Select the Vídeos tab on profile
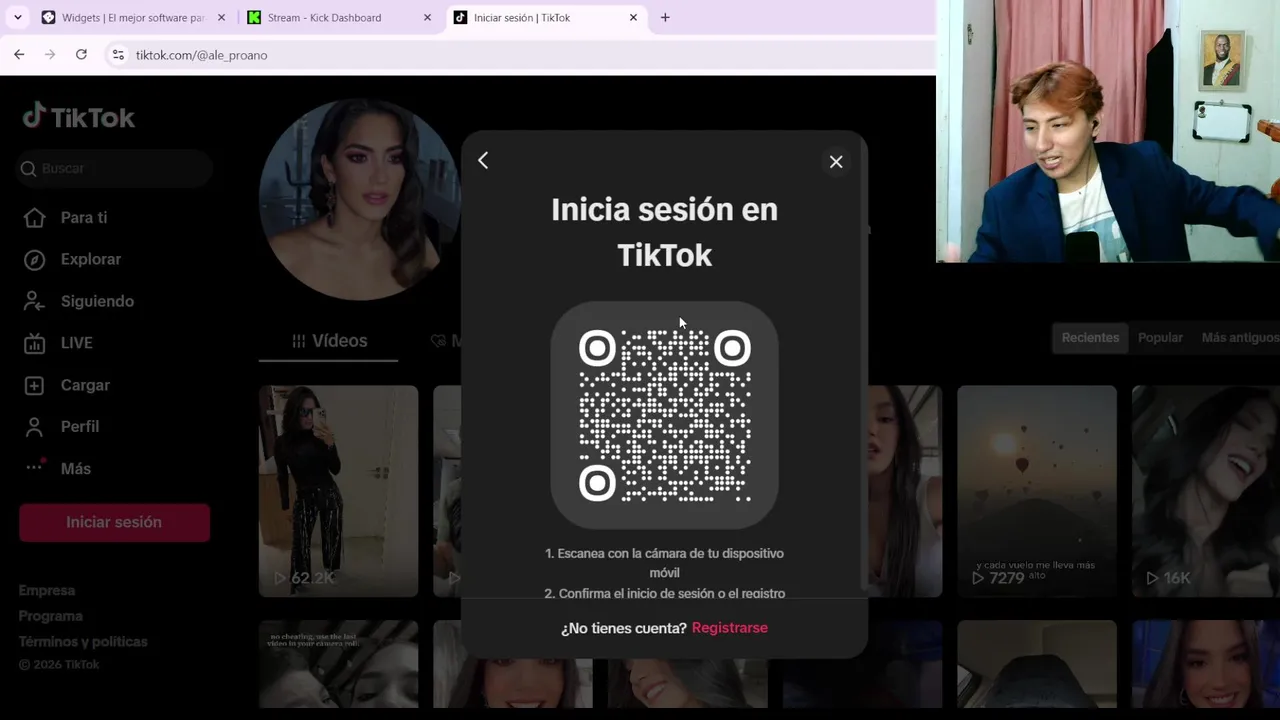The height and width of the screenshot is (720, 1280). (329, 341)
